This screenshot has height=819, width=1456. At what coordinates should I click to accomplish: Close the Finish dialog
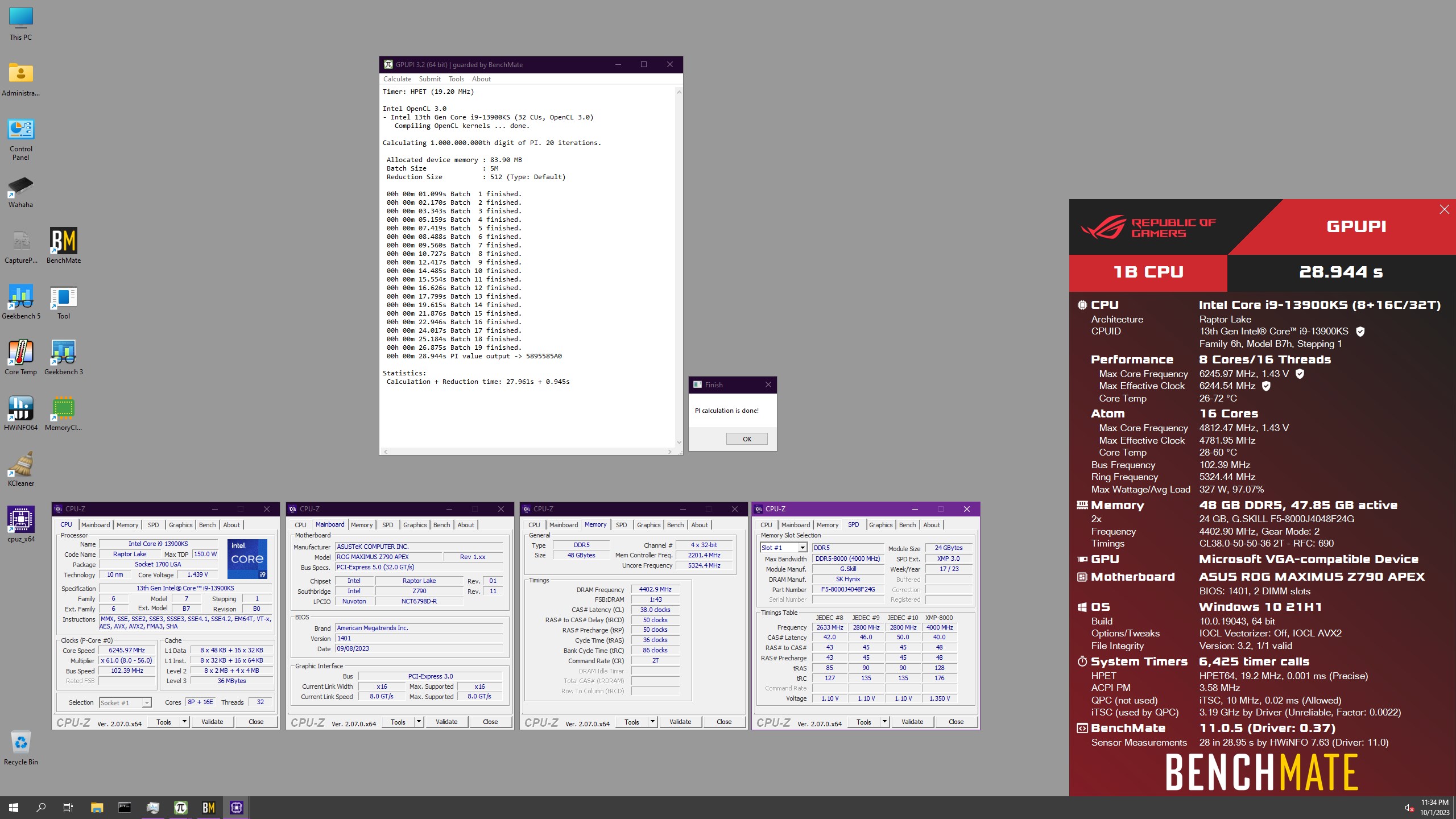click(x=768, y=385)
